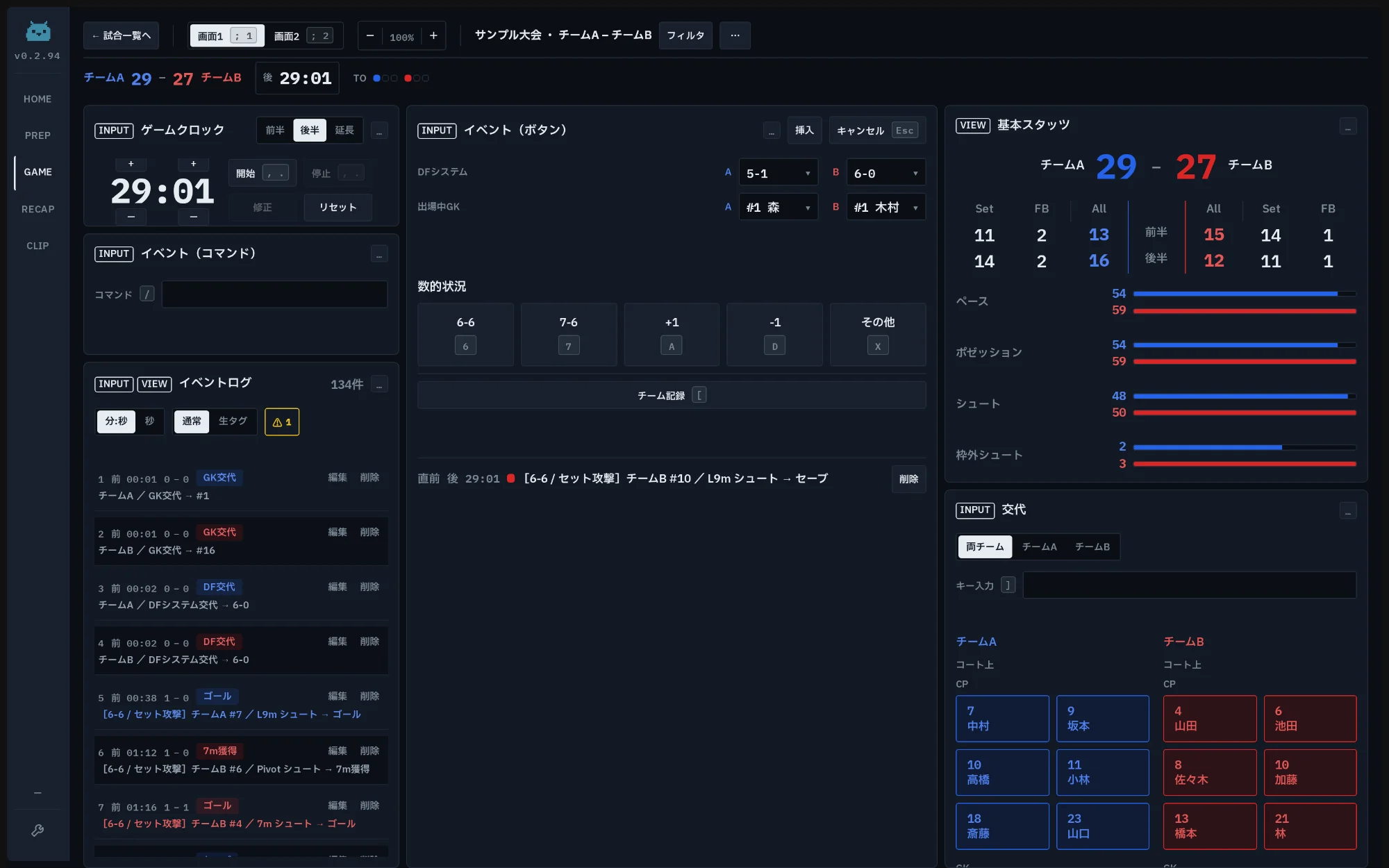Go back via 試合一覧へ button
This screenshot has width=1389, height=868.
(121, 35)
